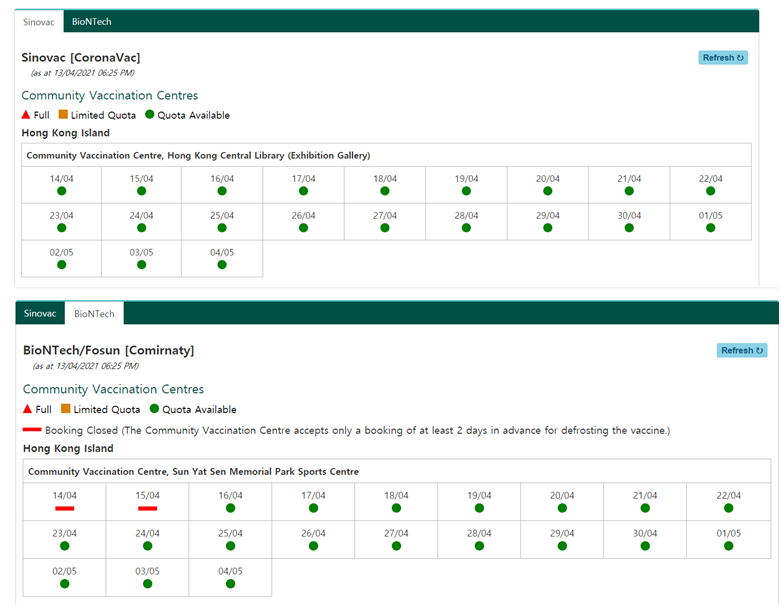This screenshot has width=781, height=605.
Task: Select 26/04 date label at Sun Yat Sen
Action: point(313,533)
